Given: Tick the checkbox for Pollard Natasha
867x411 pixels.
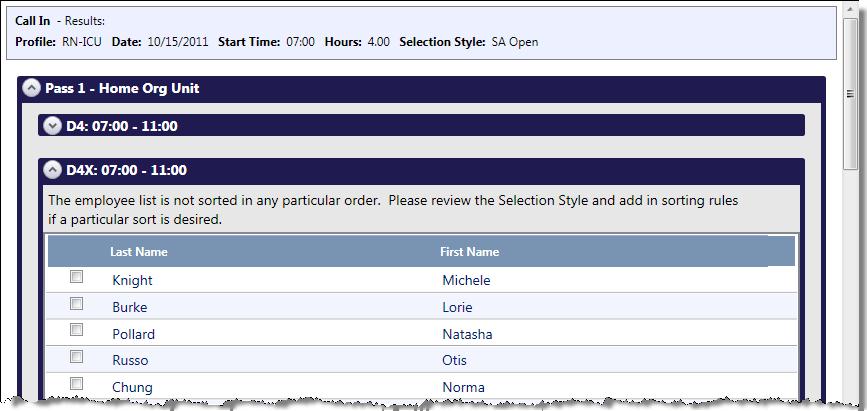Looking at the screenshot, I should pyautogui.click(x=76, y=330).
